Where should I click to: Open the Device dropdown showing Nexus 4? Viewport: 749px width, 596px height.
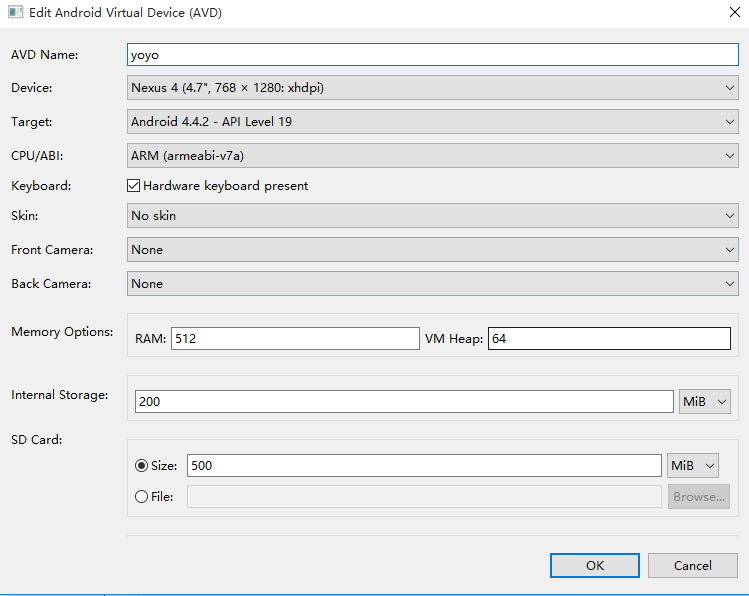(x=433, y=88)
